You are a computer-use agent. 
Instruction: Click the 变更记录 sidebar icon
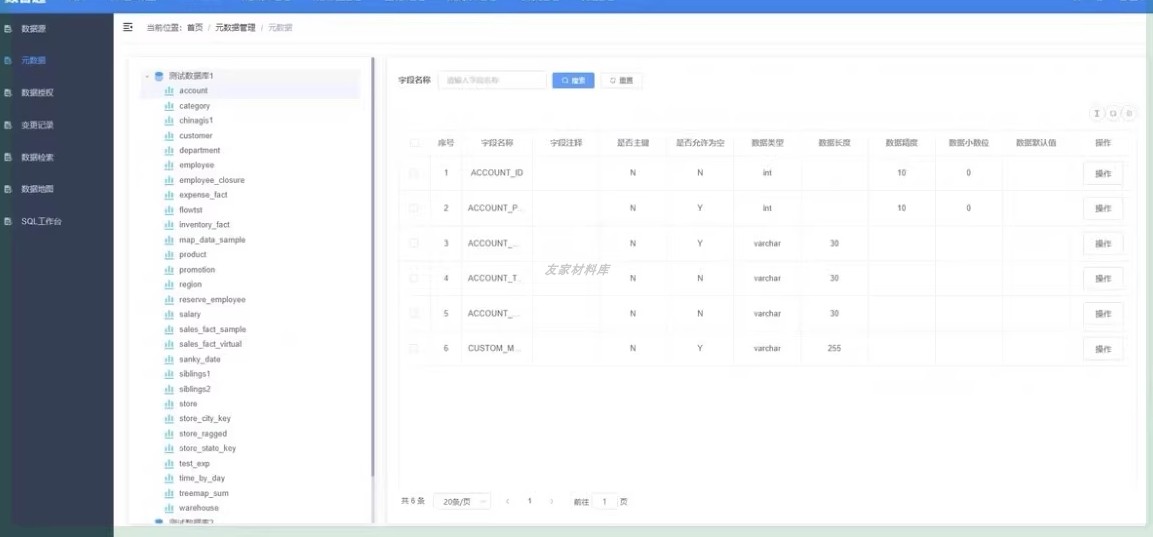pyautogui.click(x=8, y=125)
